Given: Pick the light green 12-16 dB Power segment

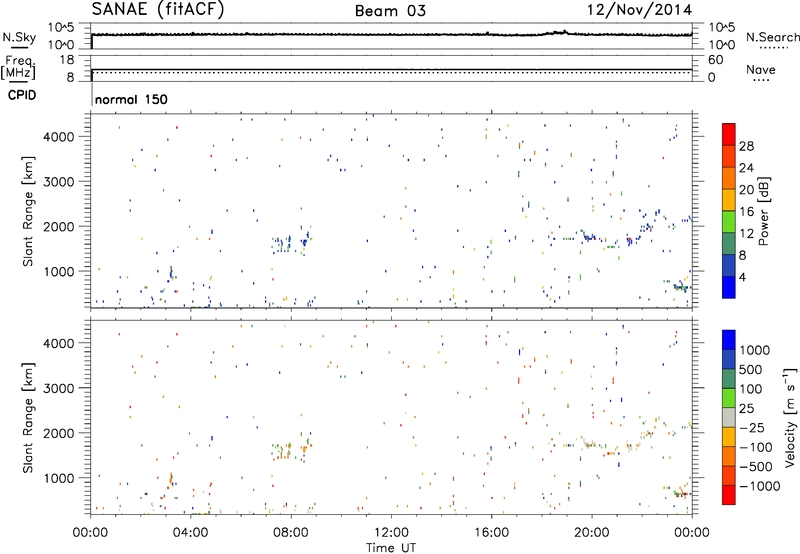Looking at the screenshot, I should coord(729,221).
